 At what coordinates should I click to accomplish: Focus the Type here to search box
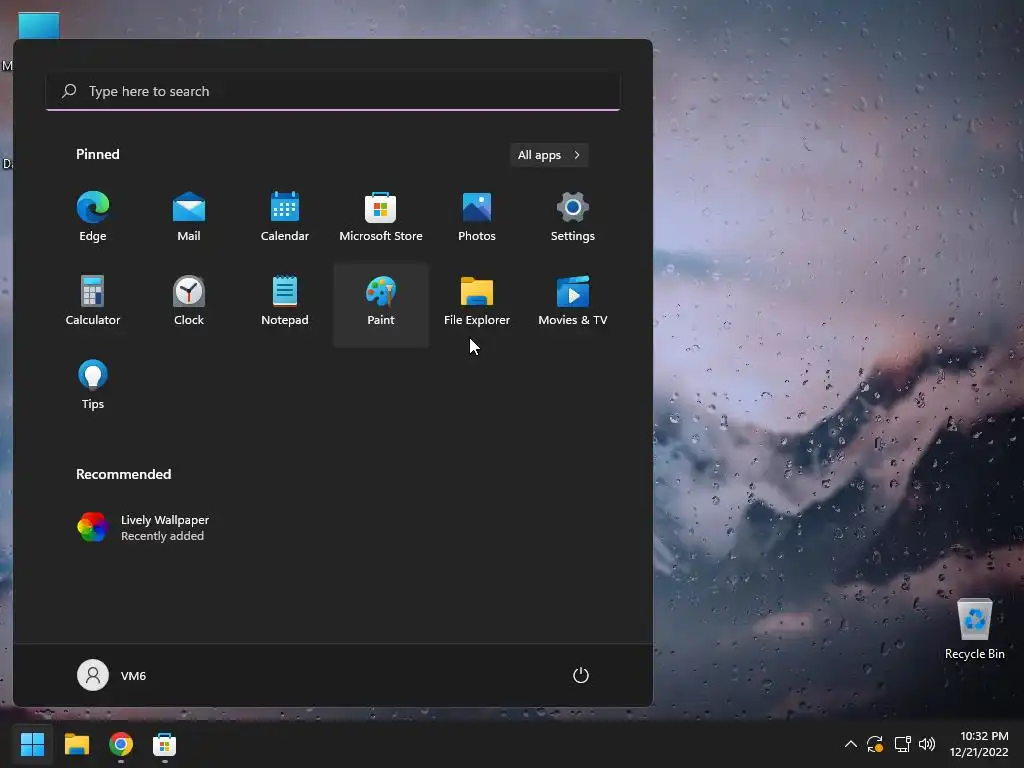333,91
